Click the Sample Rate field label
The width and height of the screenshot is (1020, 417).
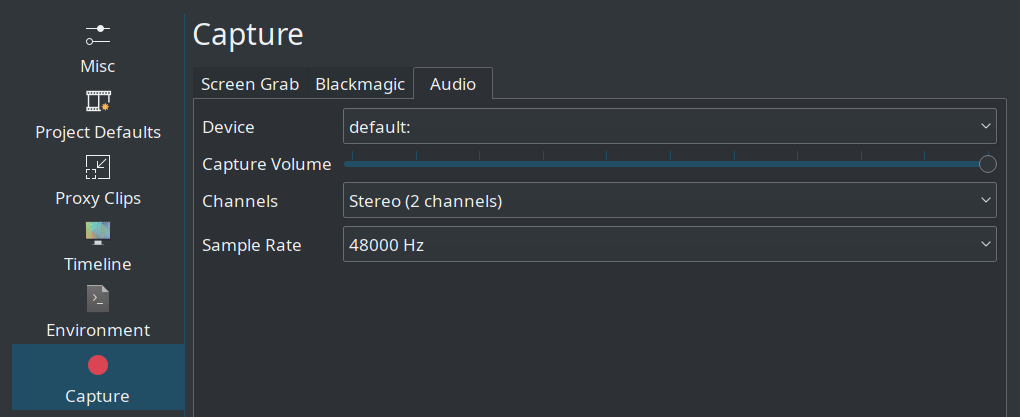click(252, 245)
